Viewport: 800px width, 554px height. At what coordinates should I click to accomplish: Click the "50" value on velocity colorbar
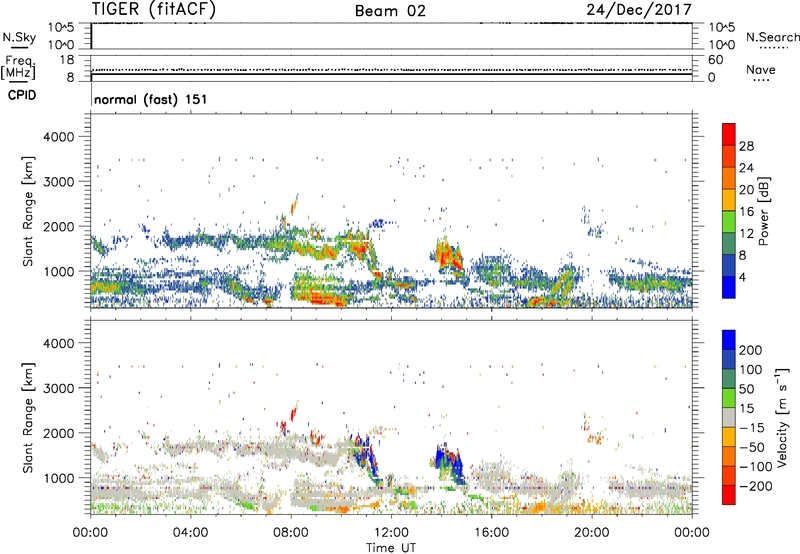pyautogui.click(x=746, y=389)
